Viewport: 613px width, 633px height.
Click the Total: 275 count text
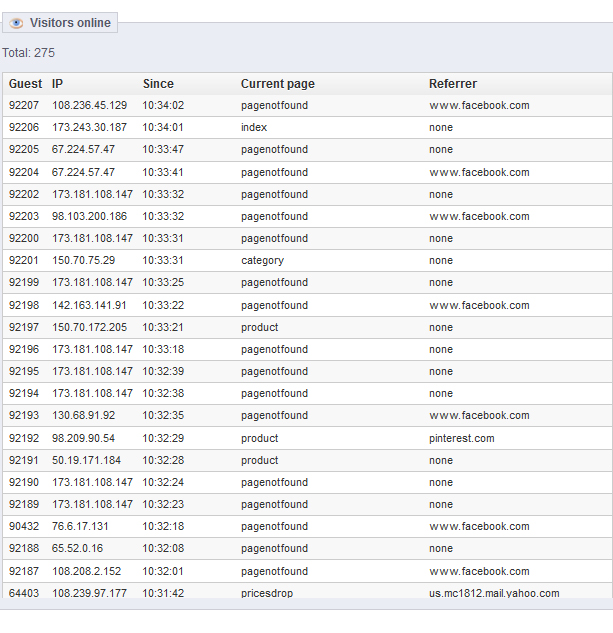(28, 52)
